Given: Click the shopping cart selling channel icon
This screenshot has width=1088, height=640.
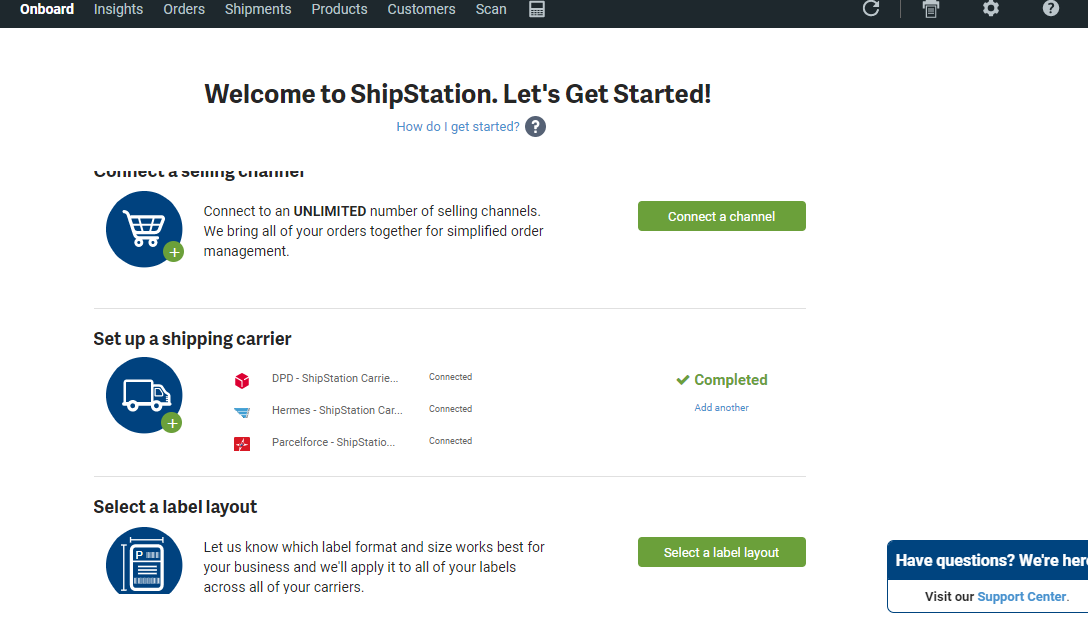Looking at the screenshot, I should (x=144, y=229).
